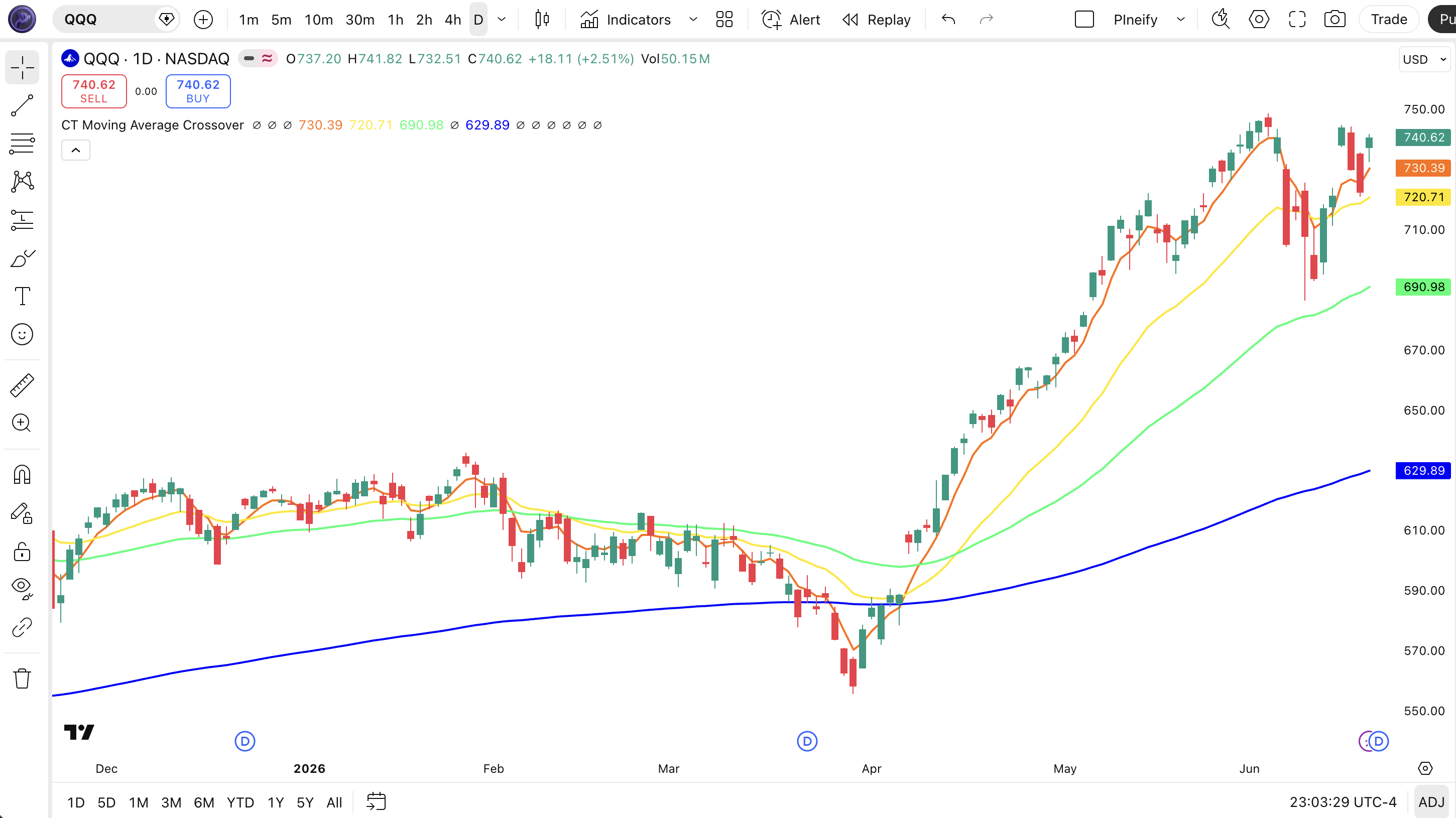Select the crosshair cursor tool

tap(22, 68)
